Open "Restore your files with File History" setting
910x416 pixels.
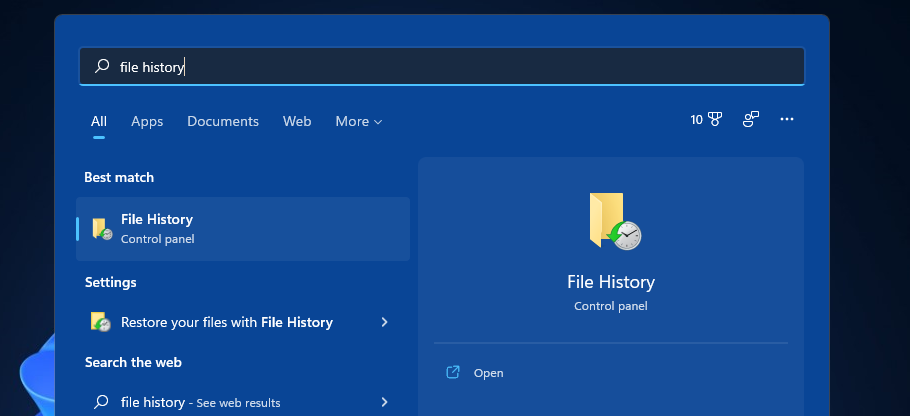(243, 322)
